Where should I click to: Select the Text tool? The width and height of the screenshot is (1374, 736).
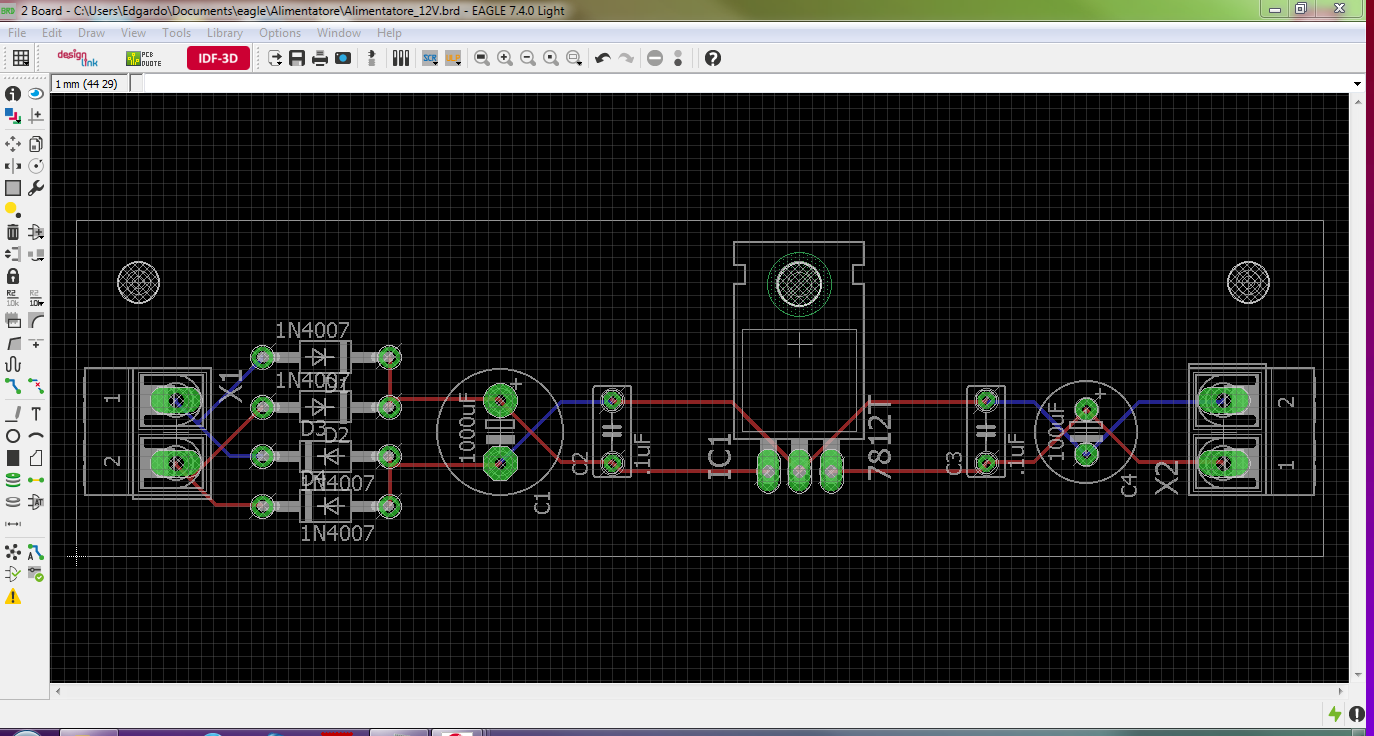click(36, 413)
